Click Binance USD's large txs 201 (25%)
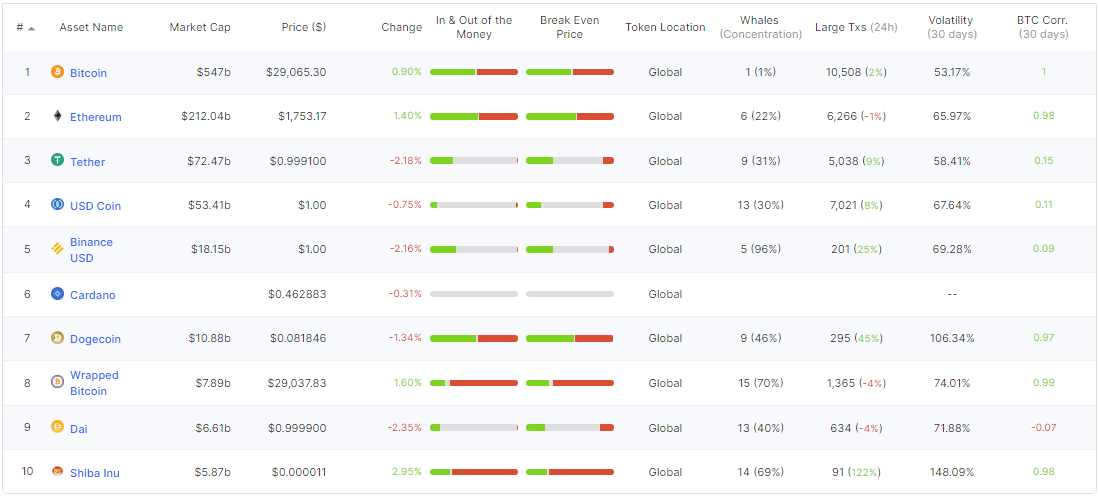 click(x=856, y=250)
